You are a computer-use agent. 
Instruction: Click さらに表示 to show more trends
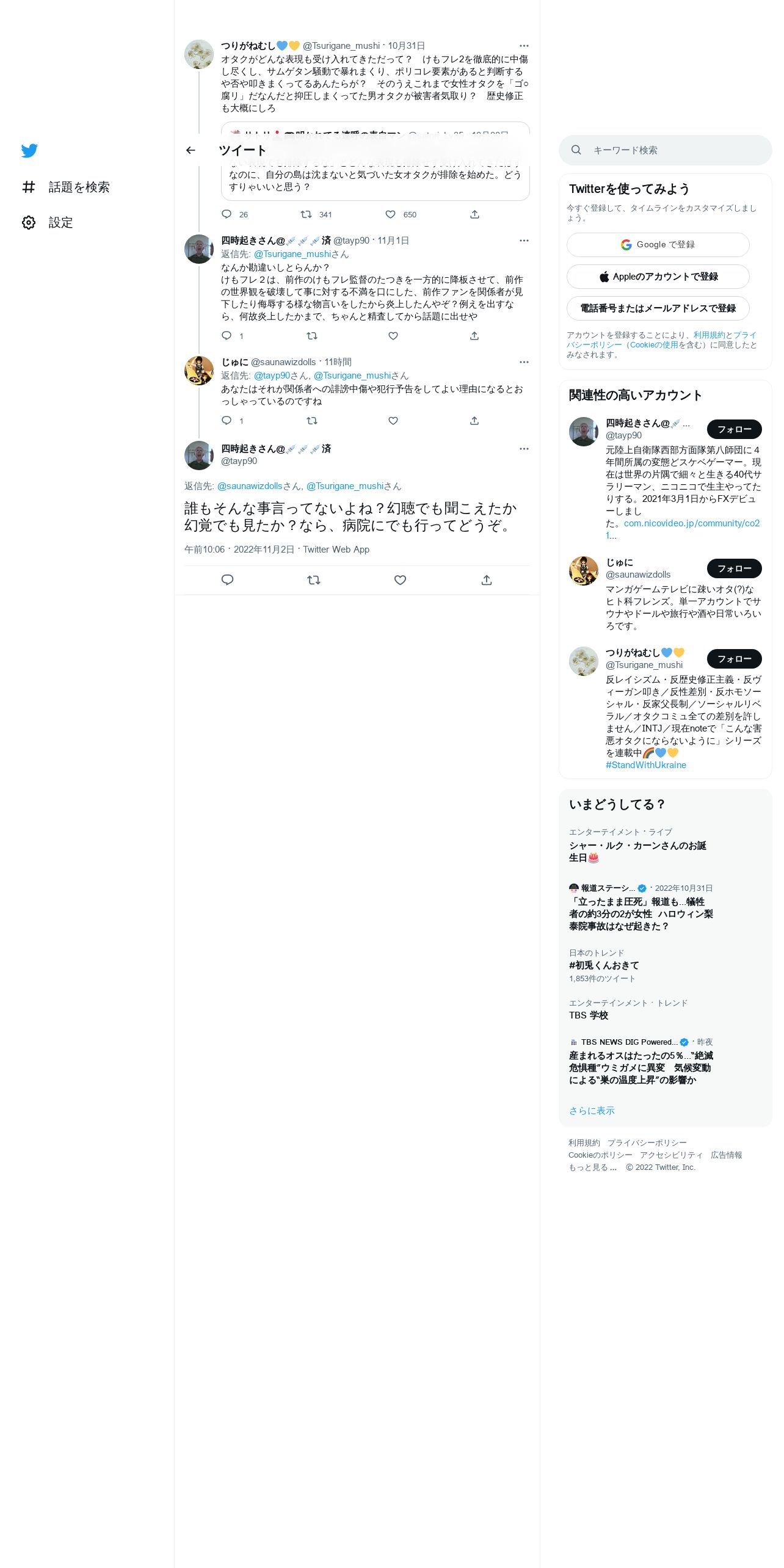pyautogui.click(x=592, y=1111)
